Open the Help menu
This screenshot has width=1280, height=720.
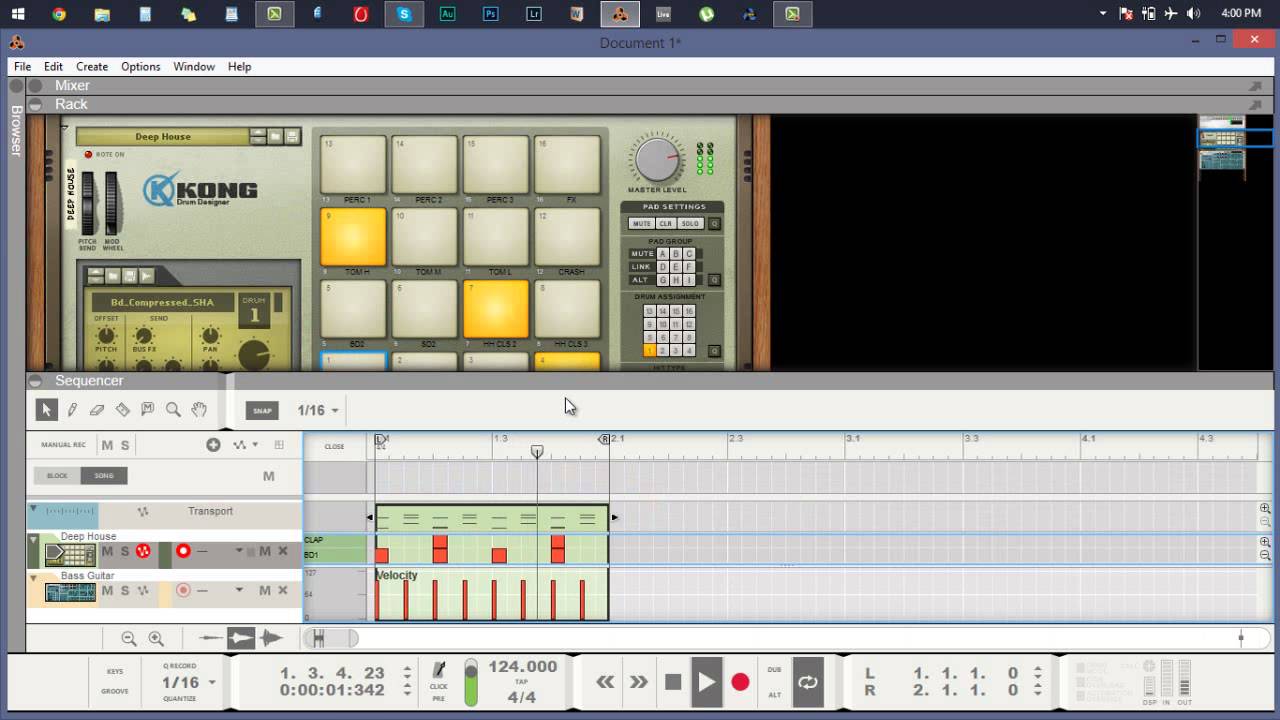pos(239,66)
